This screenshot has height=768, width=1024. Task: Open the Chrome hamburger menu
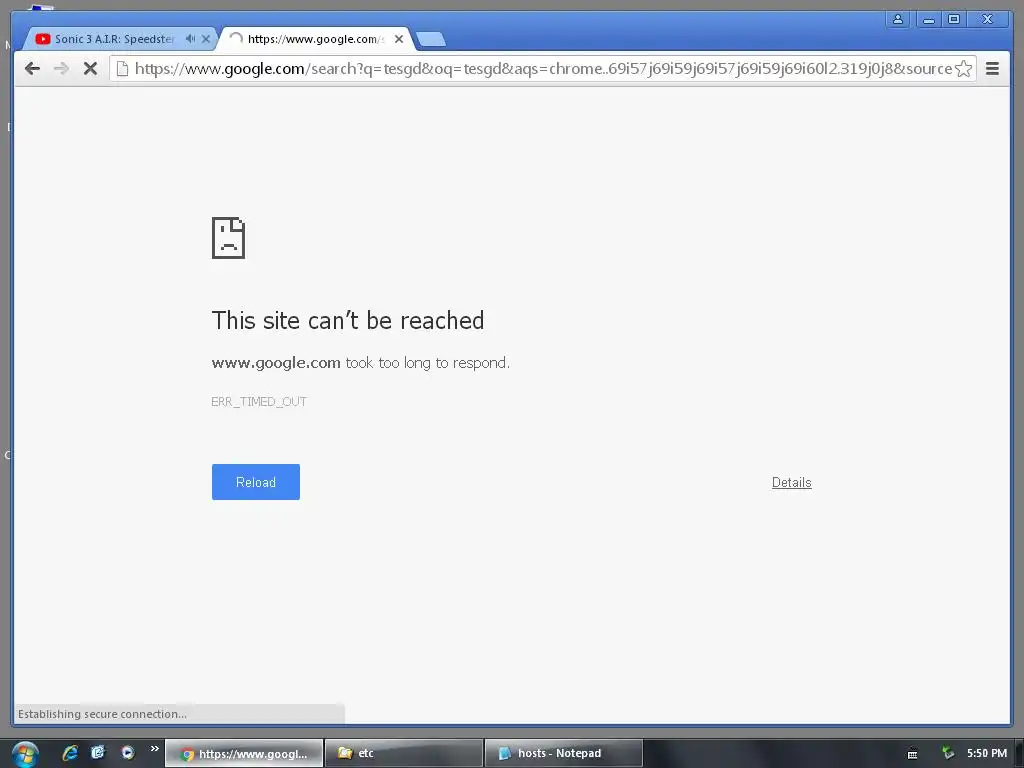point(992,69)
